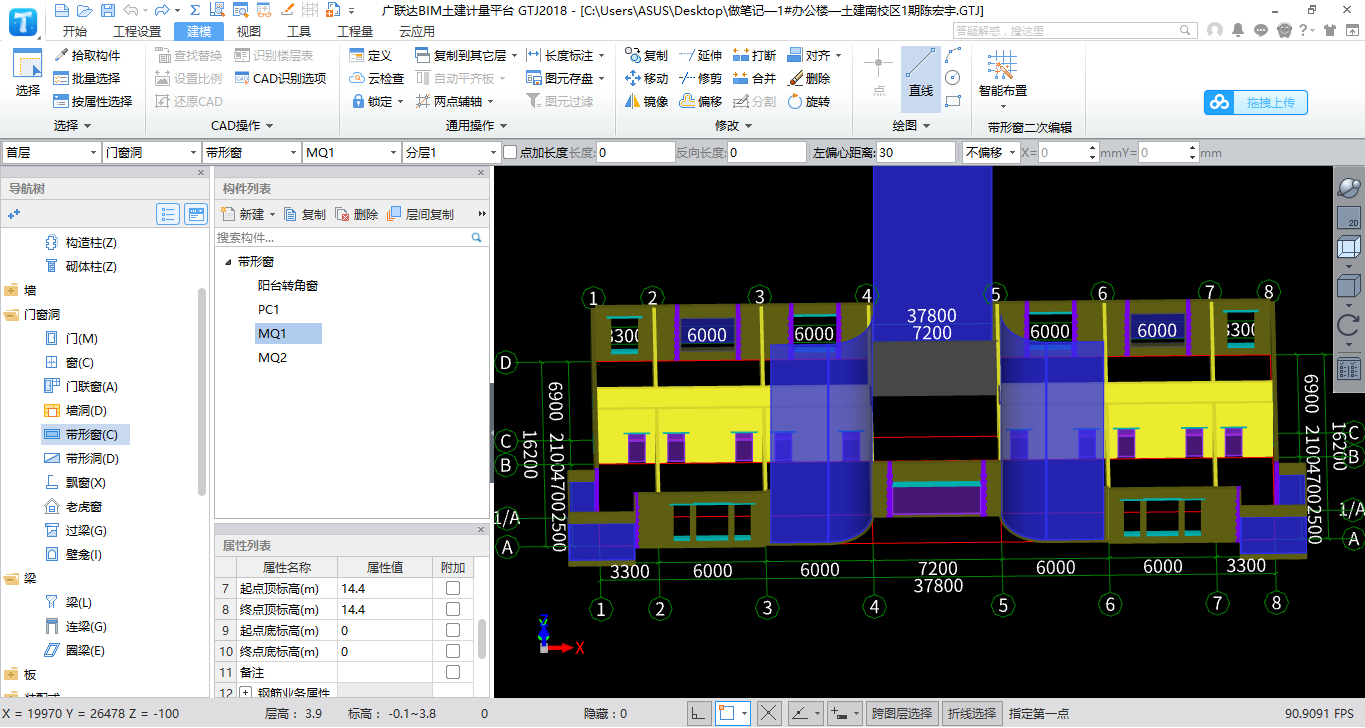Click the 延伸 extend tool

click(x=700, y=55)
